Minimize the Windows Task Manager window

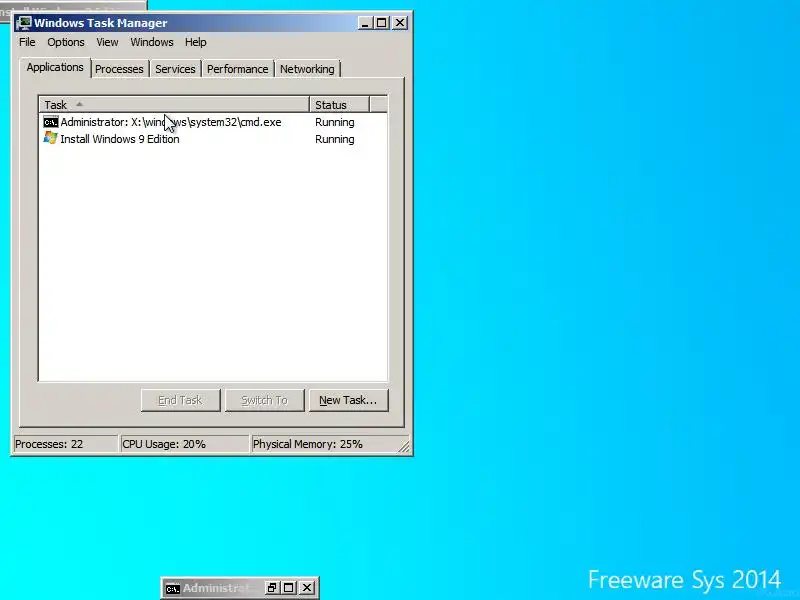click(364, 23)
